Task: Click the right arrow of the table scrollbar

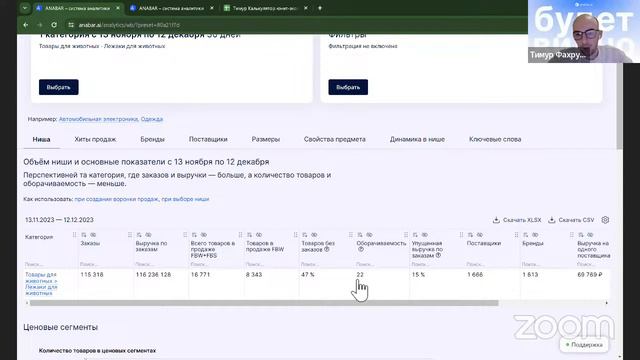Action: coord(607,303)
